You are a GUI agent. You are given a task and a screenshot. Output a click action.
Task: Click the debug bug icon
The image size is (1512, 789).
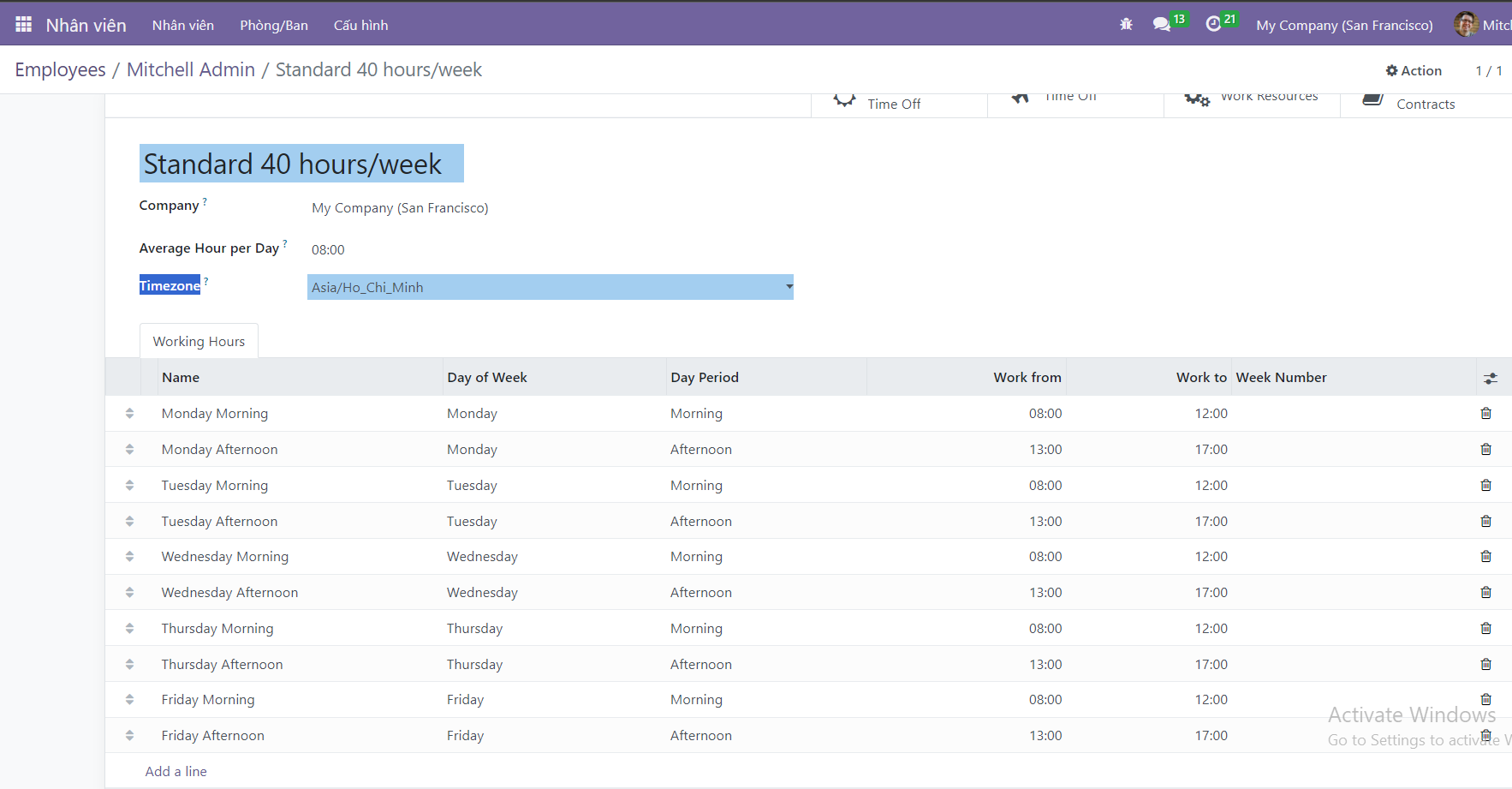coord(1126,25)
